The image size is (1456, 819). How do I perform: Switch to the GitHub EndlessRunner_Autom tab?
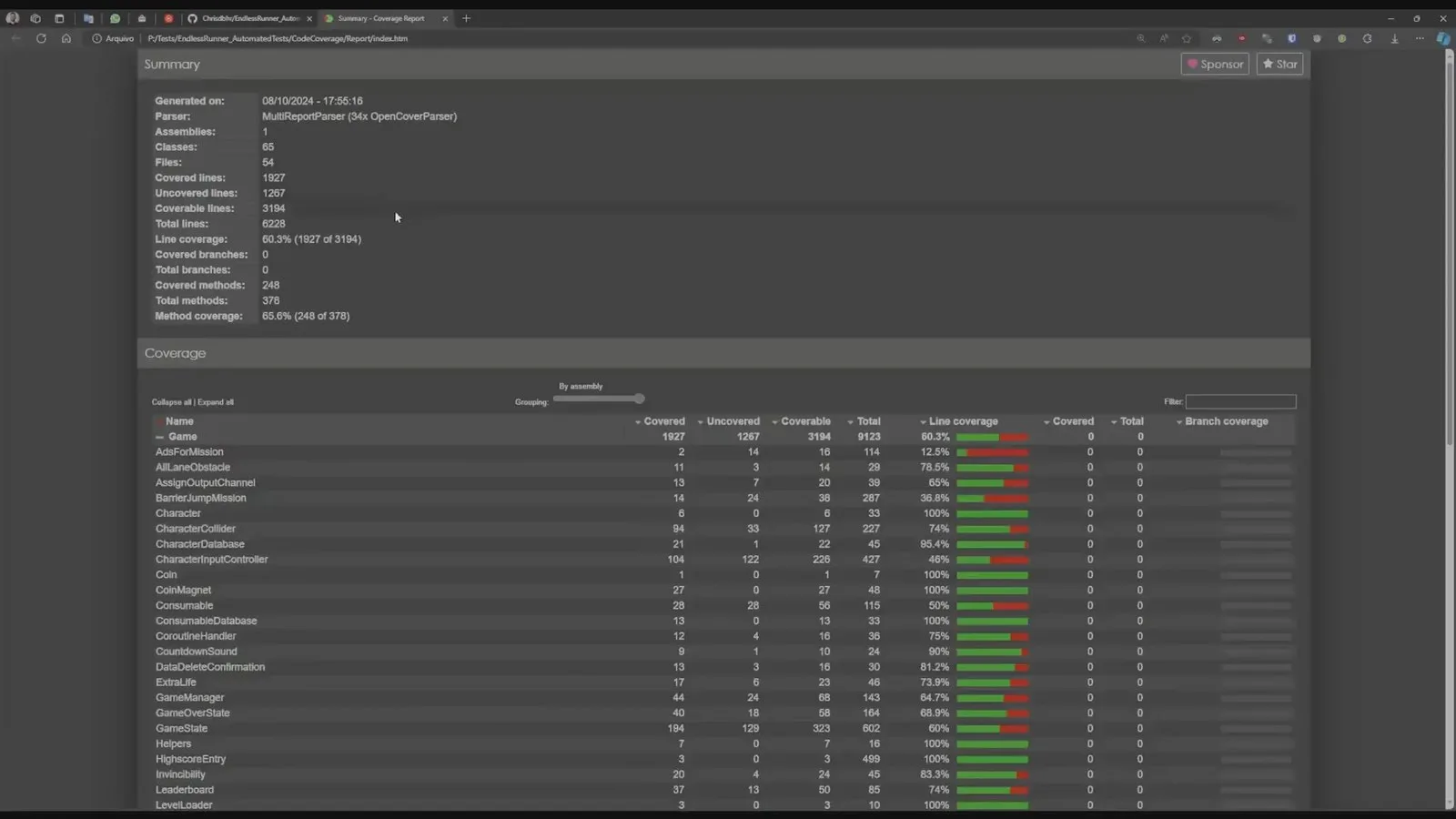pos(249,18)
